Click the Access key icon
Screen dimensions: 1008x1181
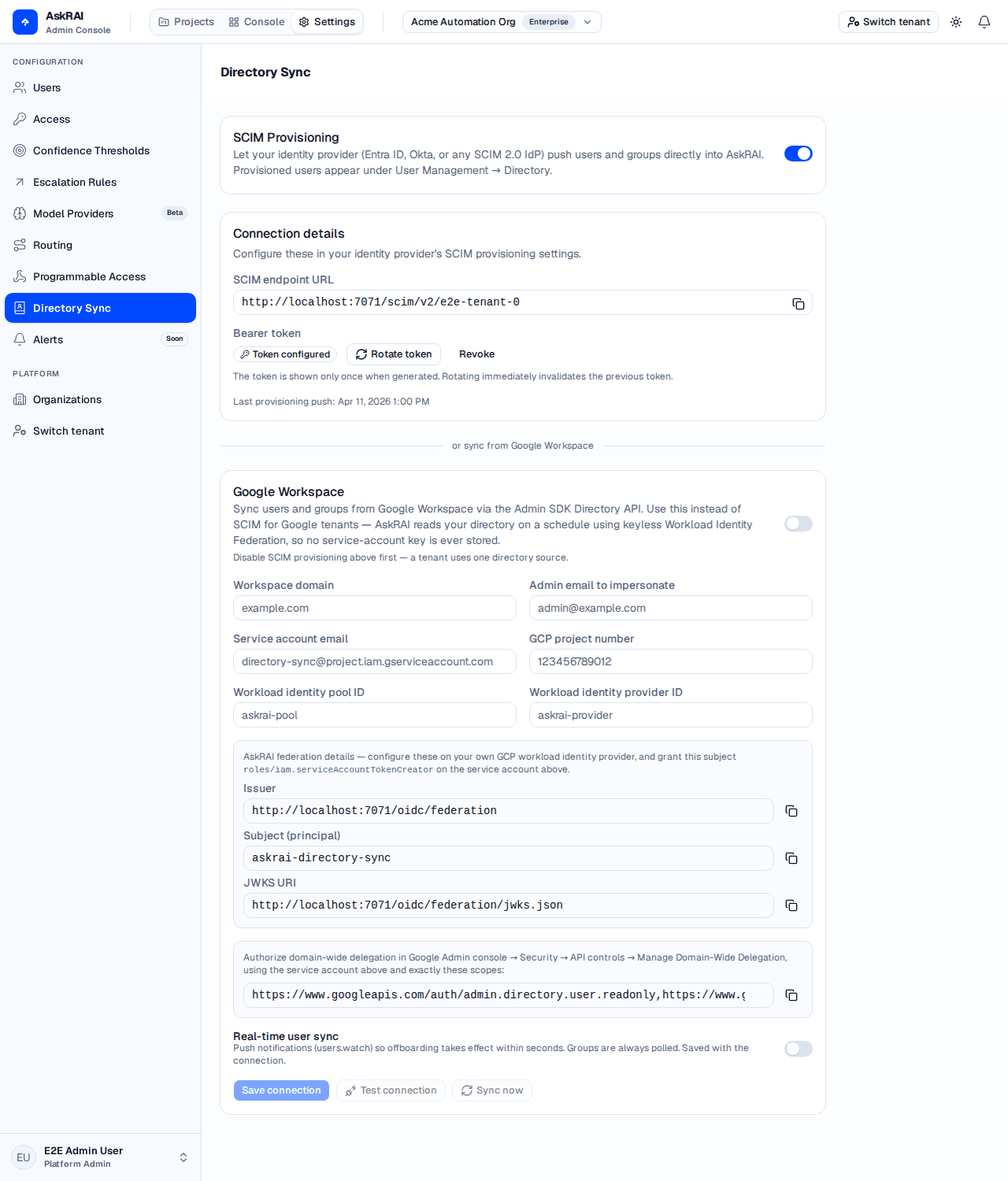tap(20, 119)
